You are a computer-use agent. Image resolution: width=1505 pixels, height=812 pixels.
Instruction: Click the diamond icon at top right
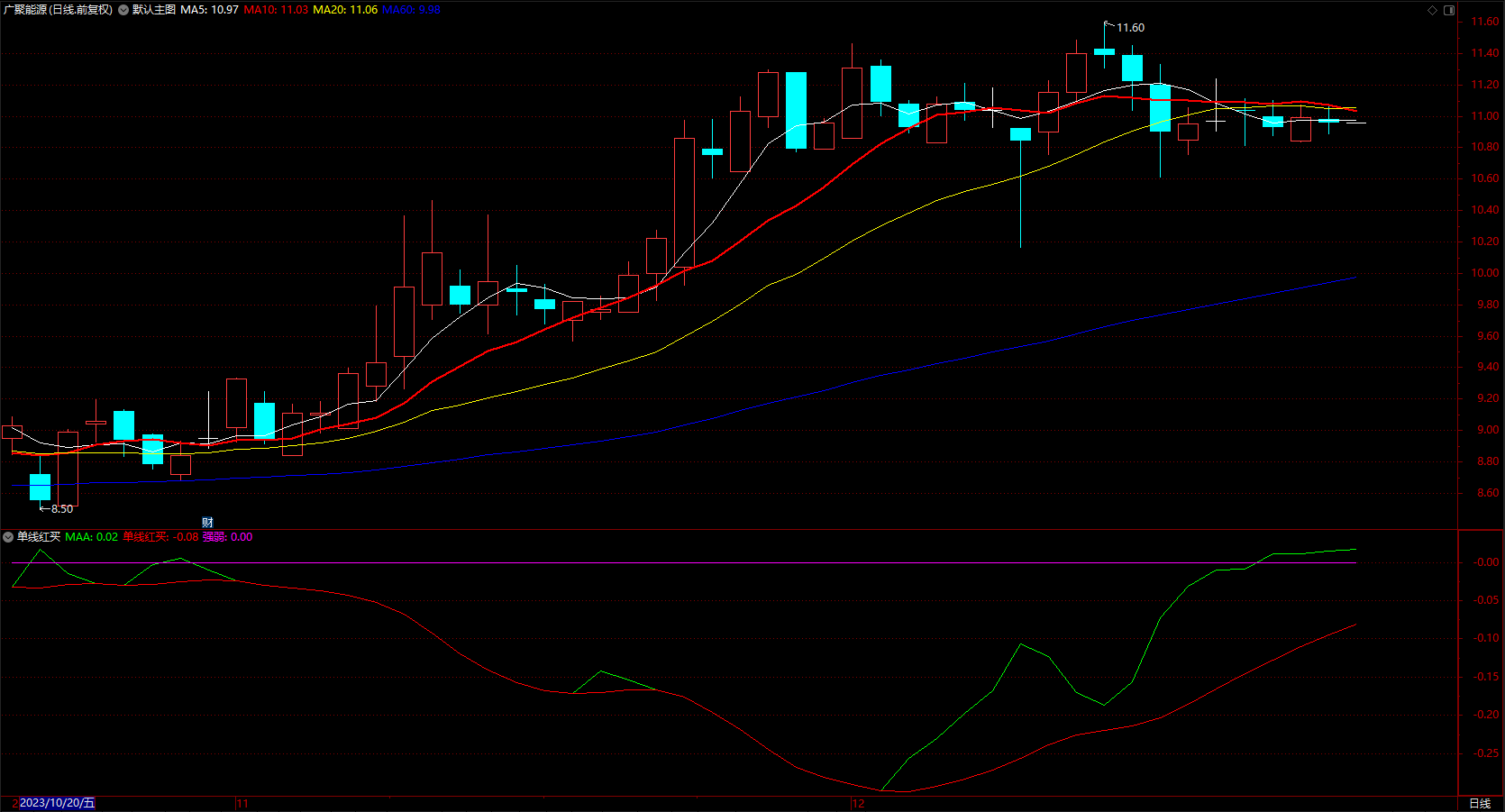click(1433, 10)
